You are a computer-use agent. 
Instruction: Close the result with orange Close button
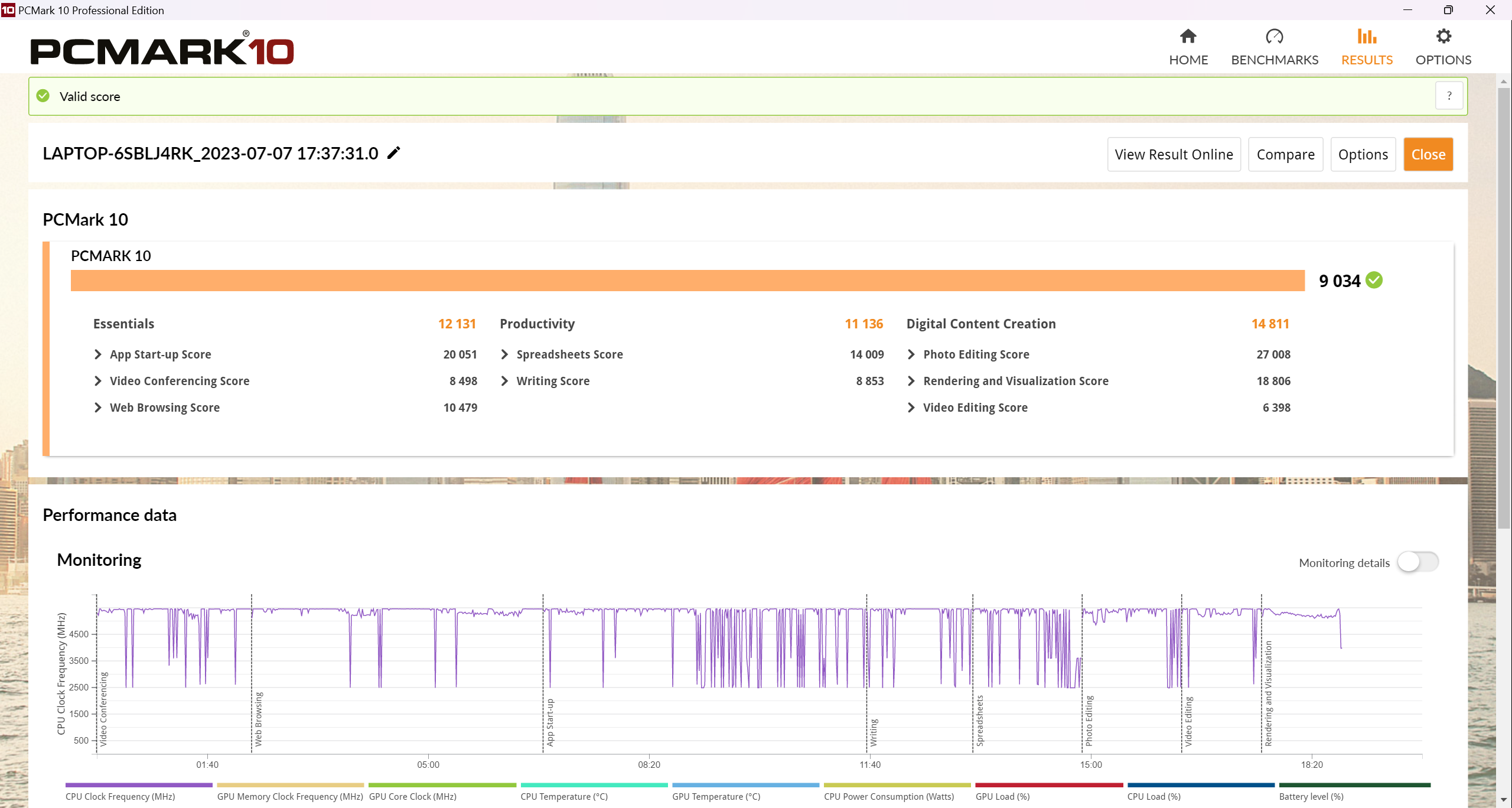(x=1428, y=154)
